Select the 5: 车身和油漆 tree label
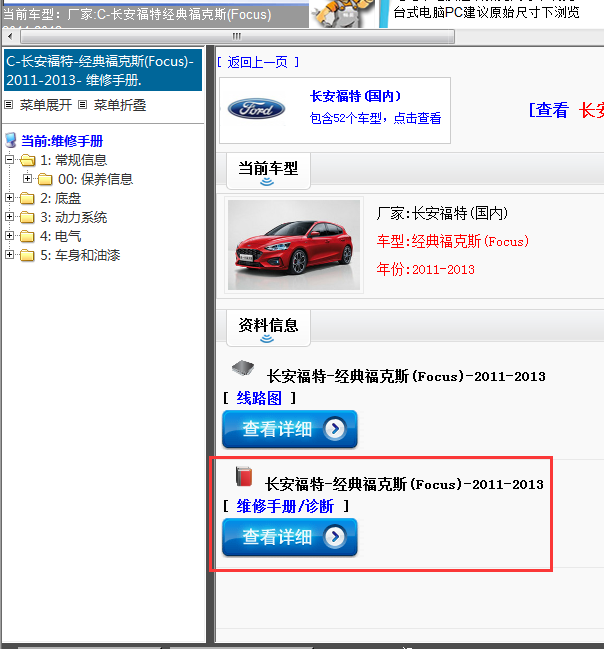This screenshot has height=649, width=604. [x=80, y=255]
